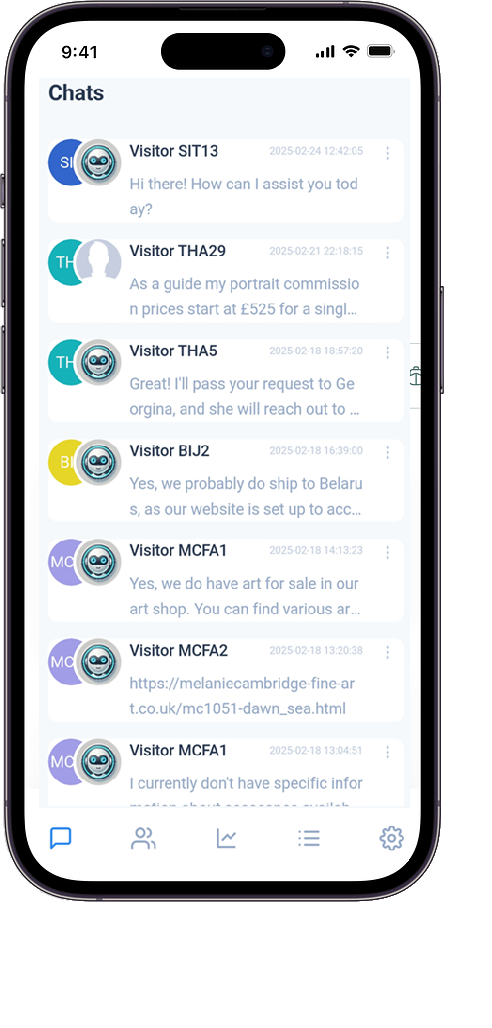Screen dimensions: 492x1028
Task: Click the yellow BI avatar for Visitor BIJ2
Action: tap(64, 462)
